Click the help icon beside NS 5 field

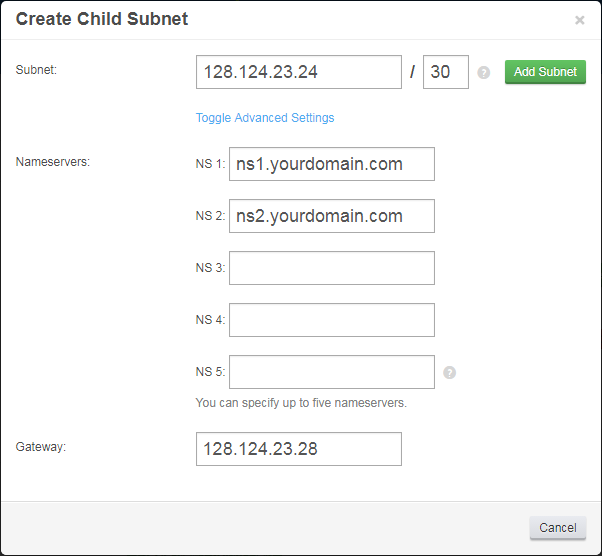point(450,372)
